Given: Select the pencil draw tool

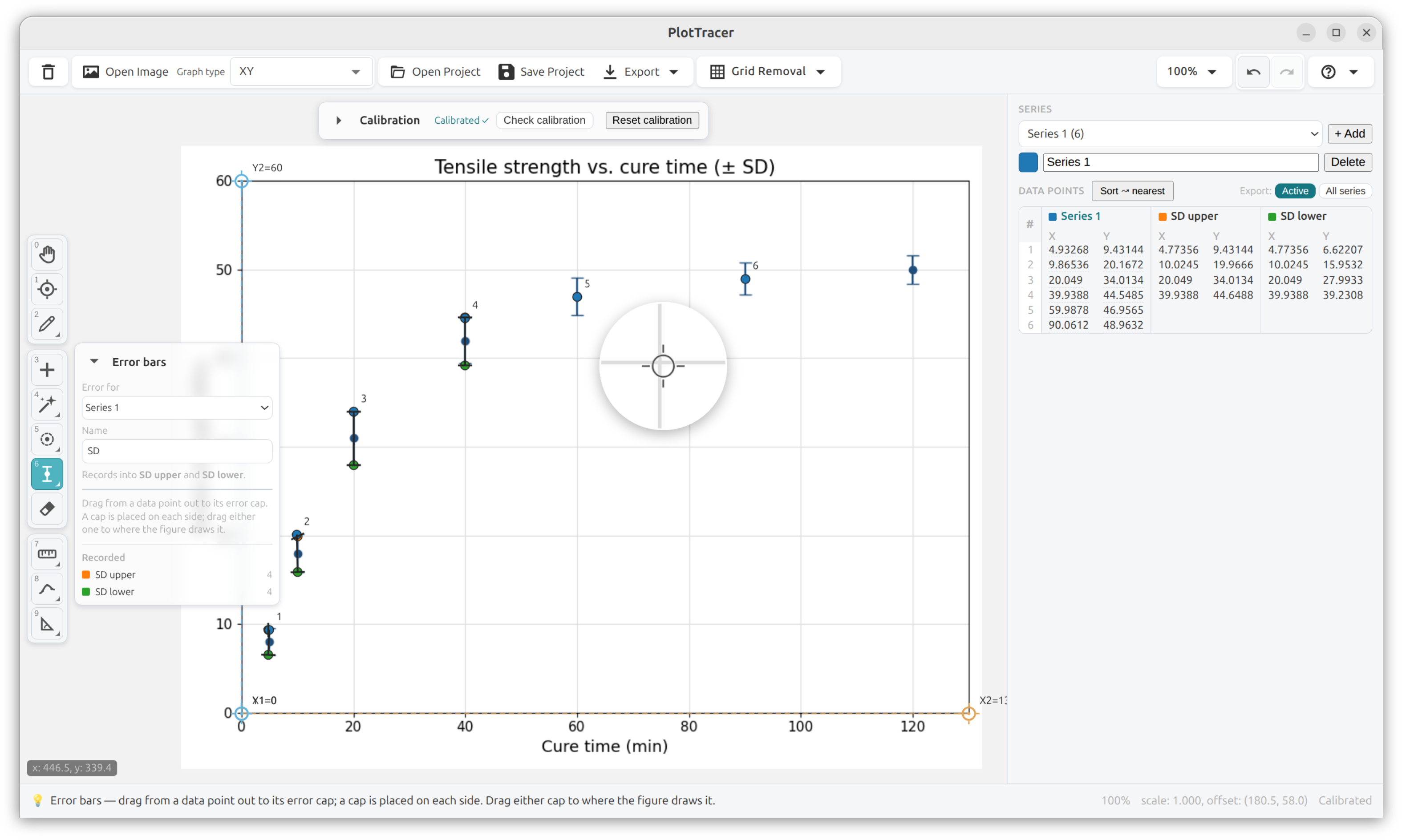Looking at the screenshot, I should [x=48, y=324].
